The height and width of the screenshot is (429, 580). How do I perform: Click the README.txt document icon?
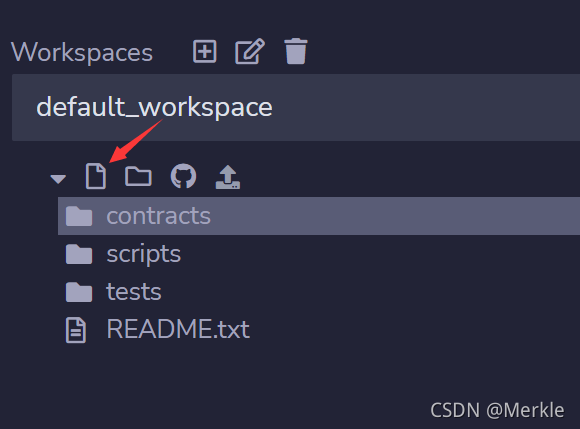pos(76,330)
